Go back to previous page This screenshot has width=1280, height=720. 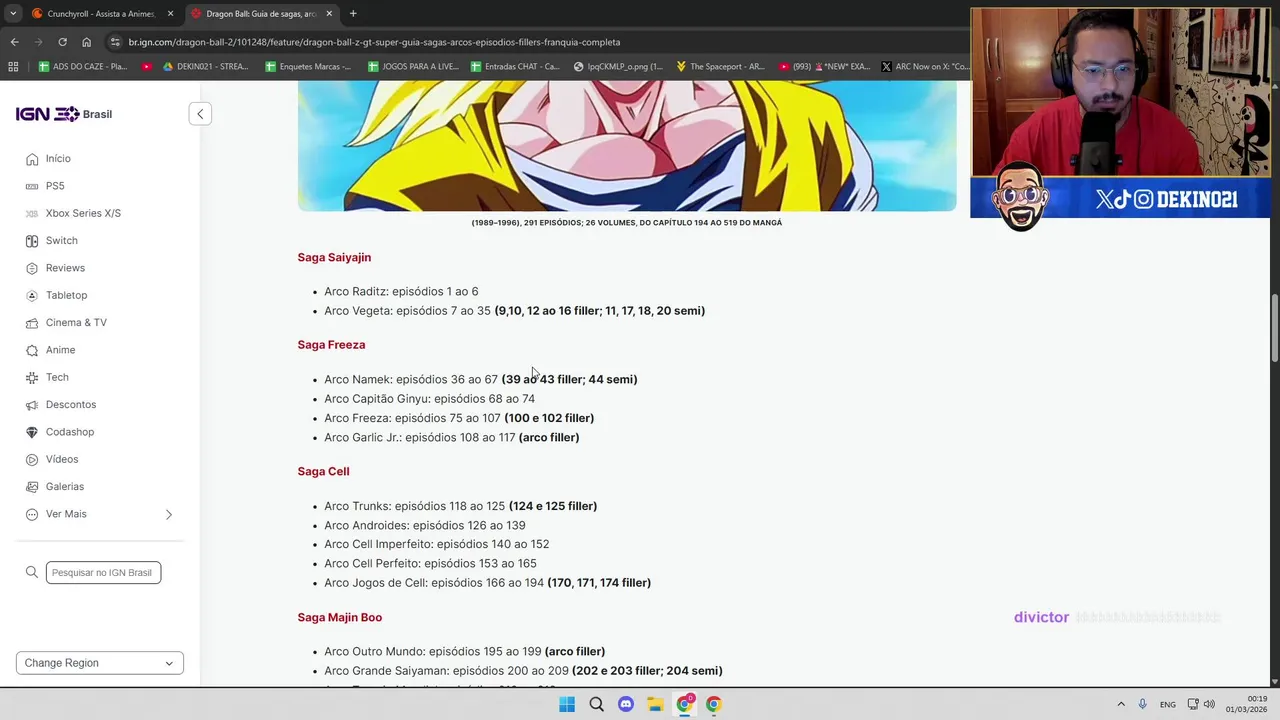[x=14, y=42]
